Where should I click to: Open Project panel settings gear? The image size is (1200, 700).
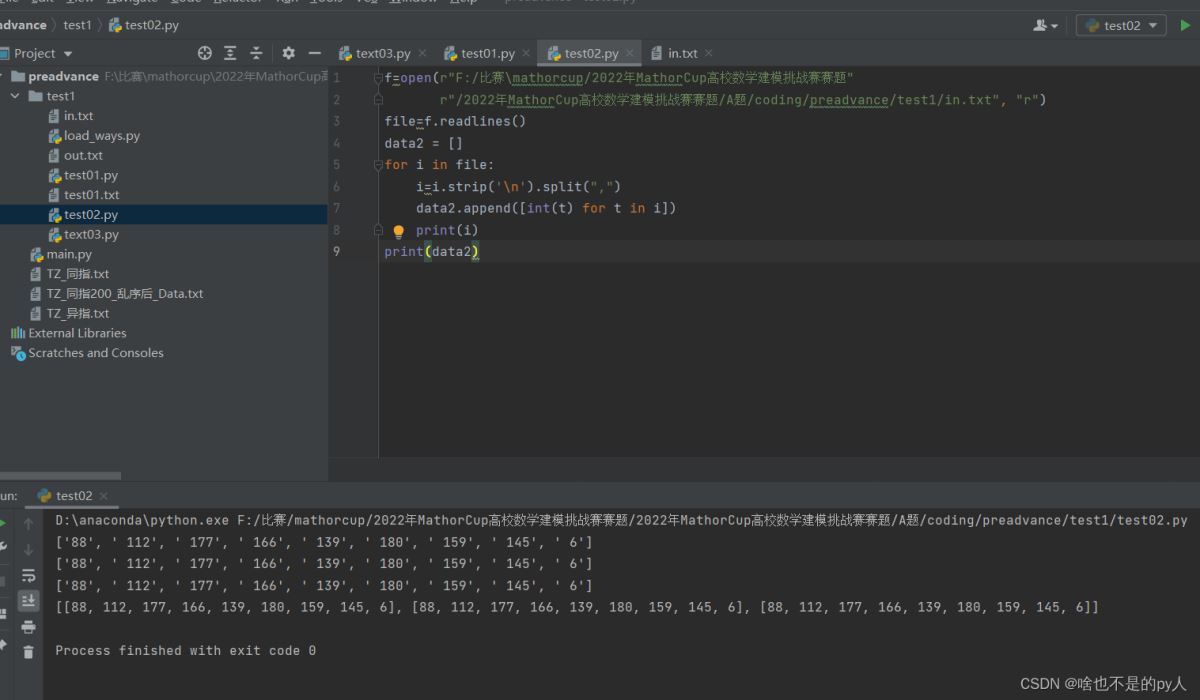click(x=288, y=53)
